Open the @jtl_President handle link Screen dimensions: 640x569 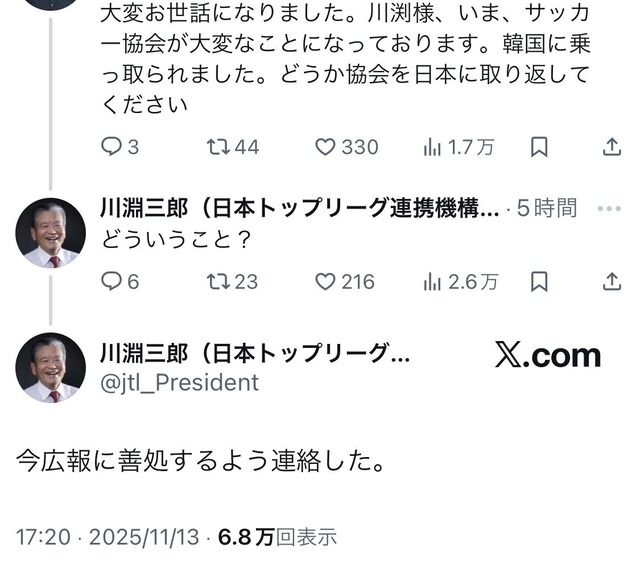180,383
